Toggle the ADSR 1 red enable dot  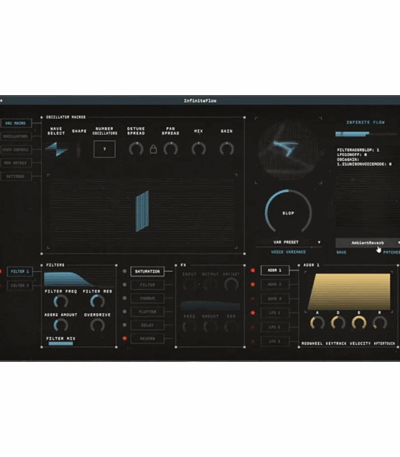pyautogui.click(x=253, y=270)
